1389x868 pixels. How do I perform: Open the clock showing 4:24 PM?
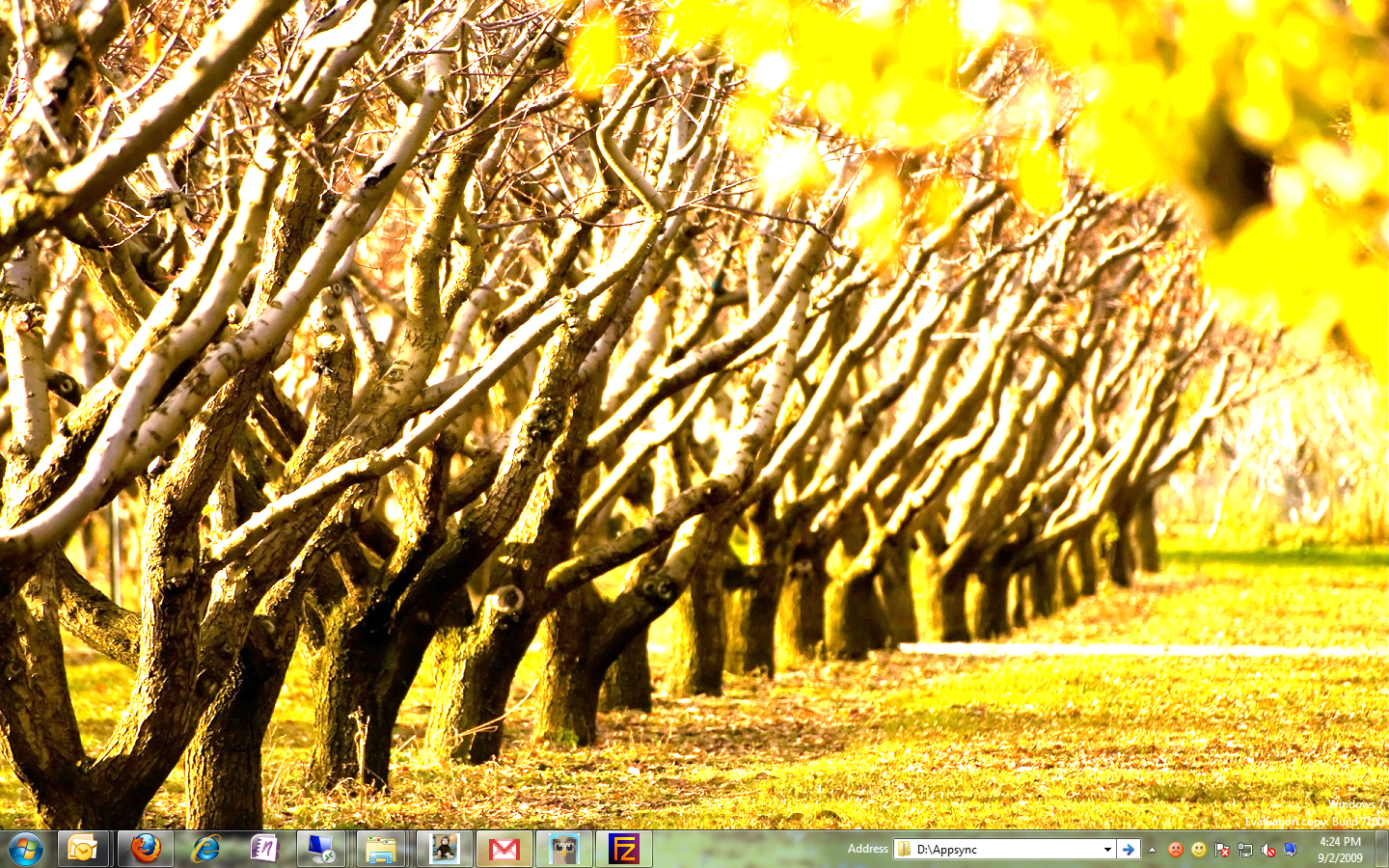1340,850
